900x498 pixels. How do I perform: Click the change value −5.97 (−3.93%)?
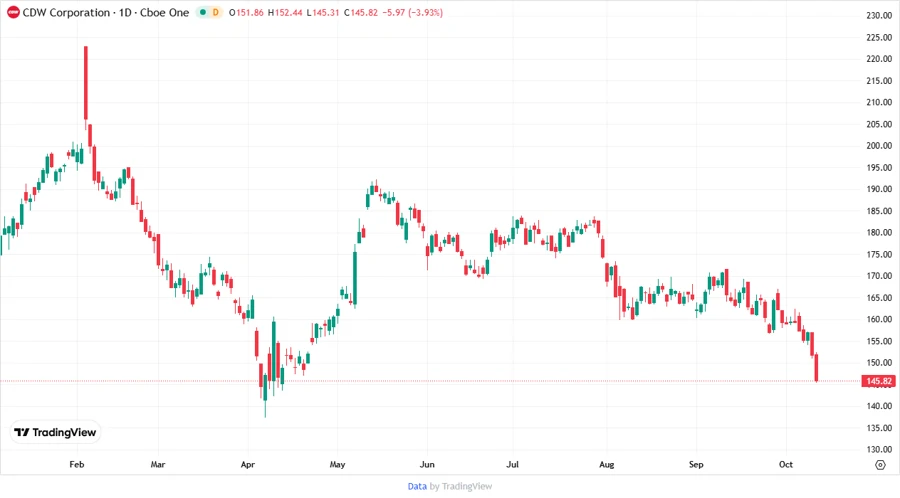(x=413, y=13)
